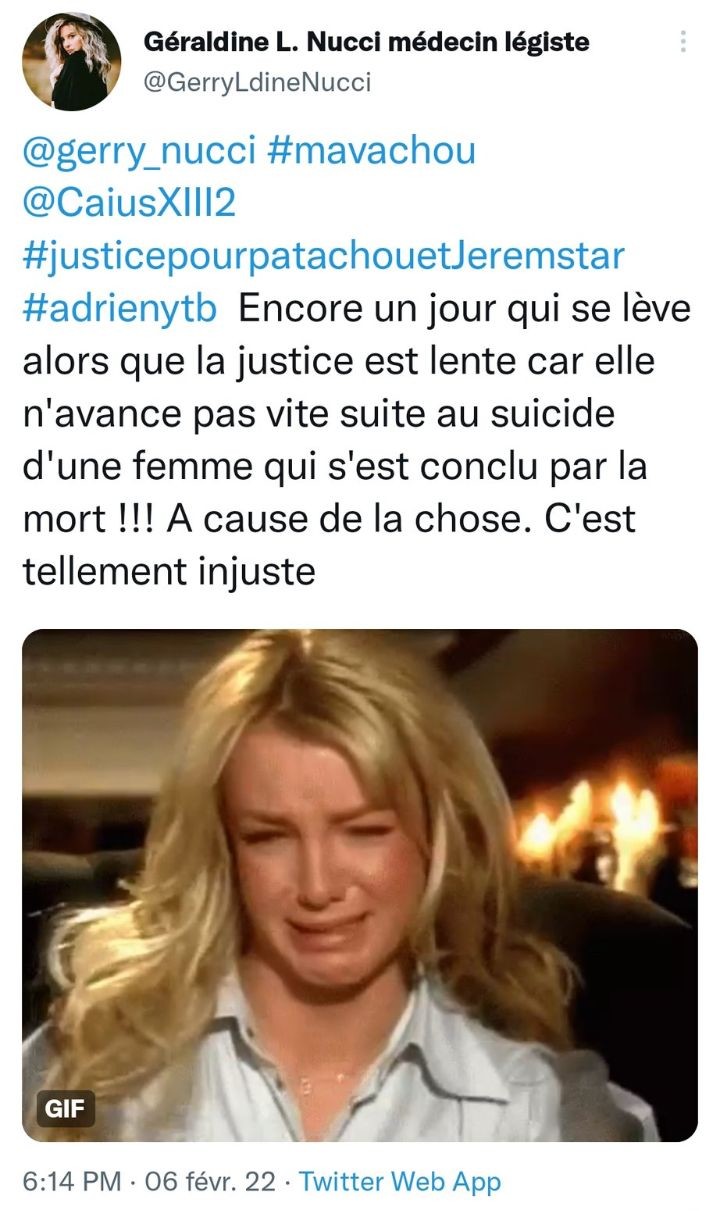The height and width of the screenshot is (1211, 720).
Task: Open the display name Géraldine L. Nucci médecin légiste
Action: click(366, 42)
